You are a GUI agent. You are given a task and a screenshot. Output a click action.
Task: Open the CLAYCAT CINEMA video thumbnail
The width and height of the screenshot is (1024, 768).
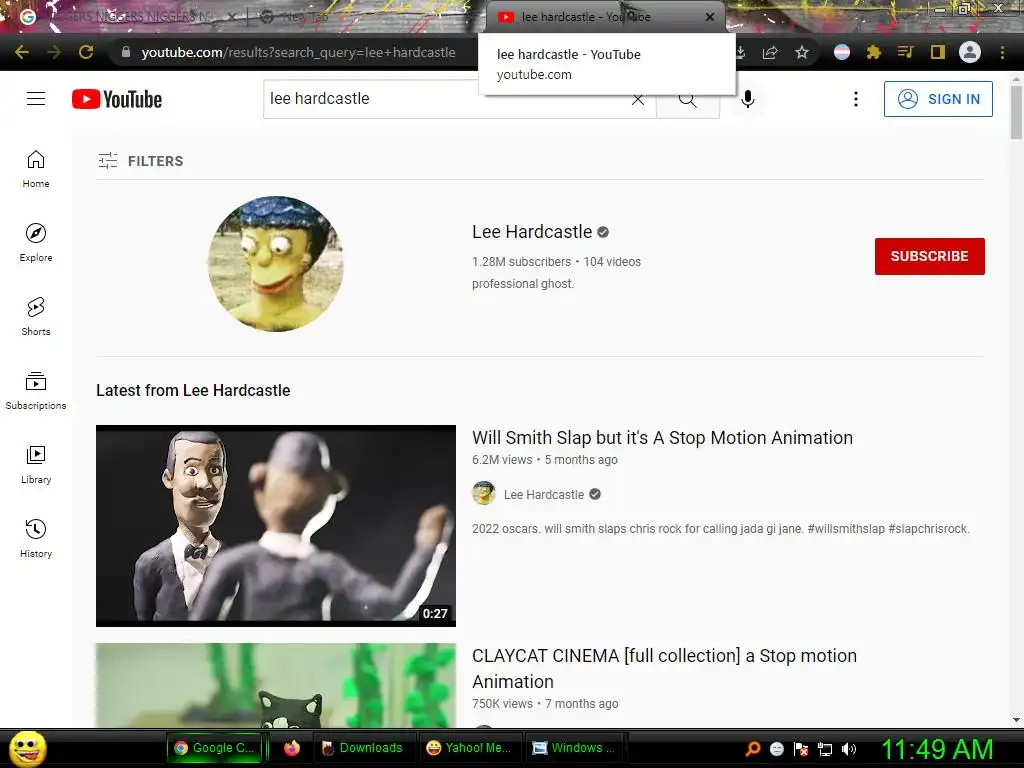coord(276,686)
